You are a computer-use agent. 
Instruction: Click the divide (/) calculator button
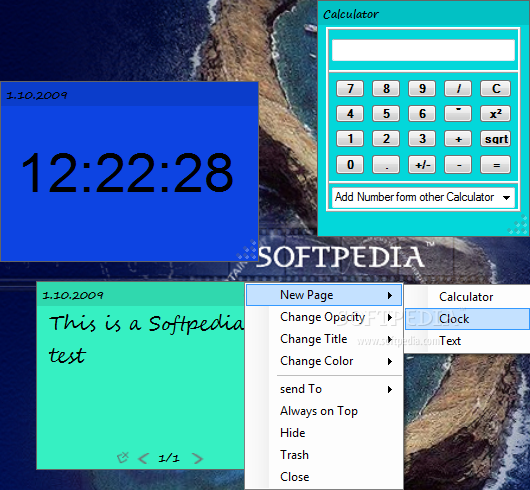[458, 89]
